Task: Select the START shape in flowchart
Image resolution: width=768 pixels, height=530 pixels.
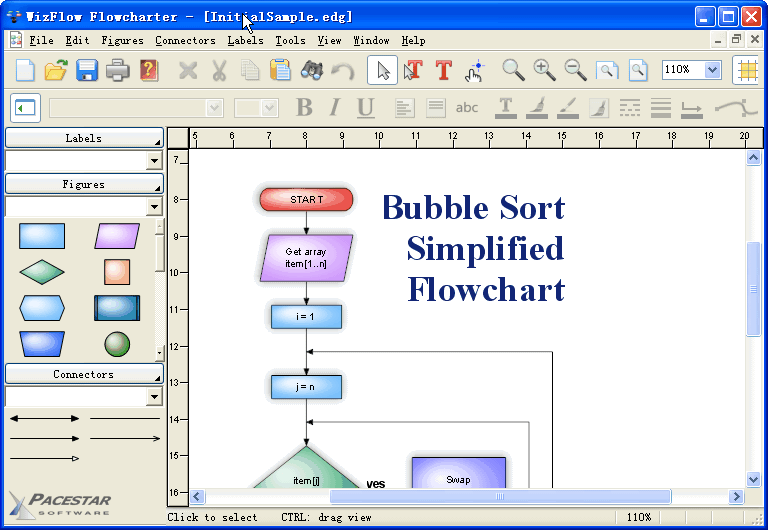Action: [x=306, y=199]
